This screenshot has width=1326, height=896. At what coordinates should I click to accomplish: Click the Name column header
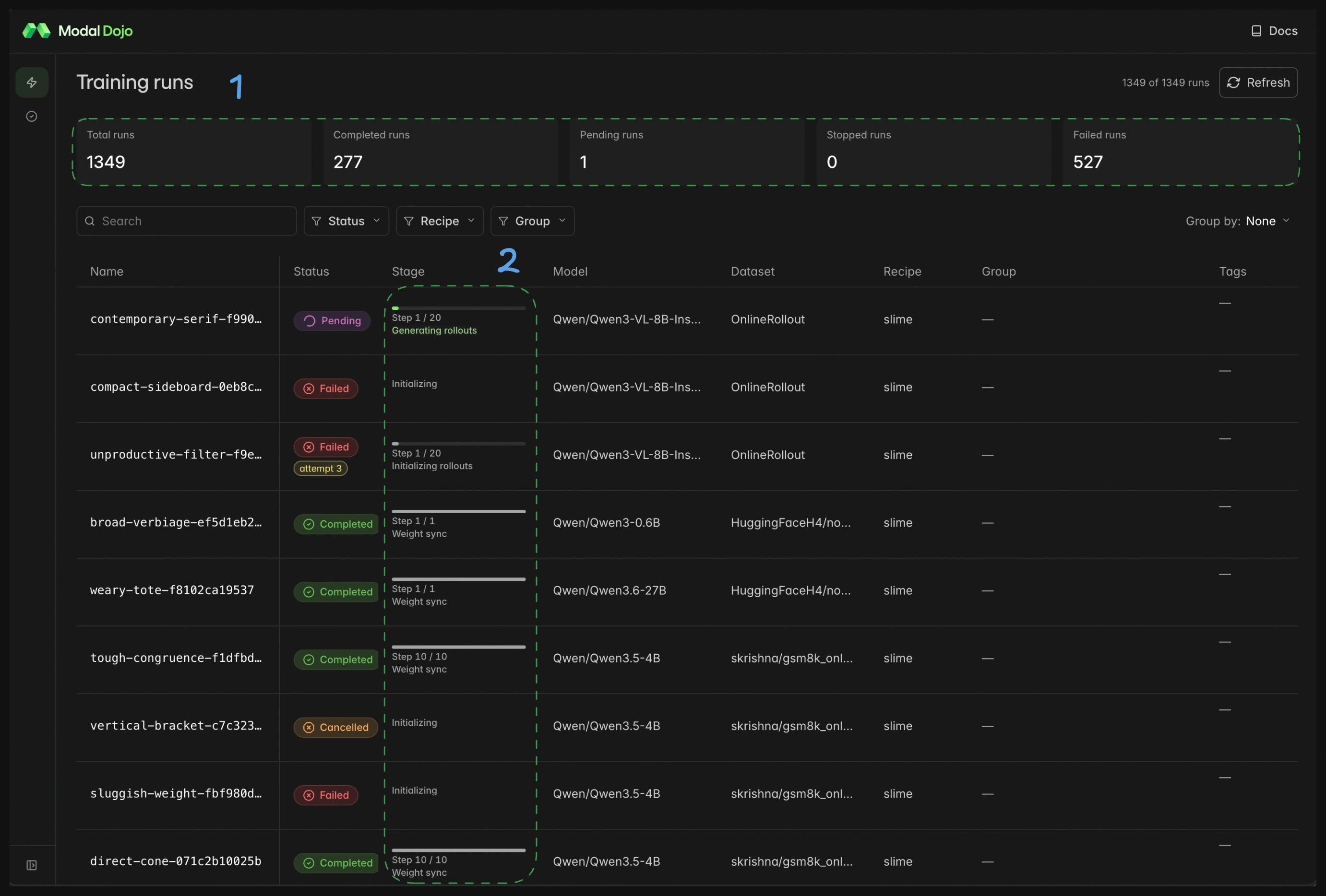[x=107, y=271]
